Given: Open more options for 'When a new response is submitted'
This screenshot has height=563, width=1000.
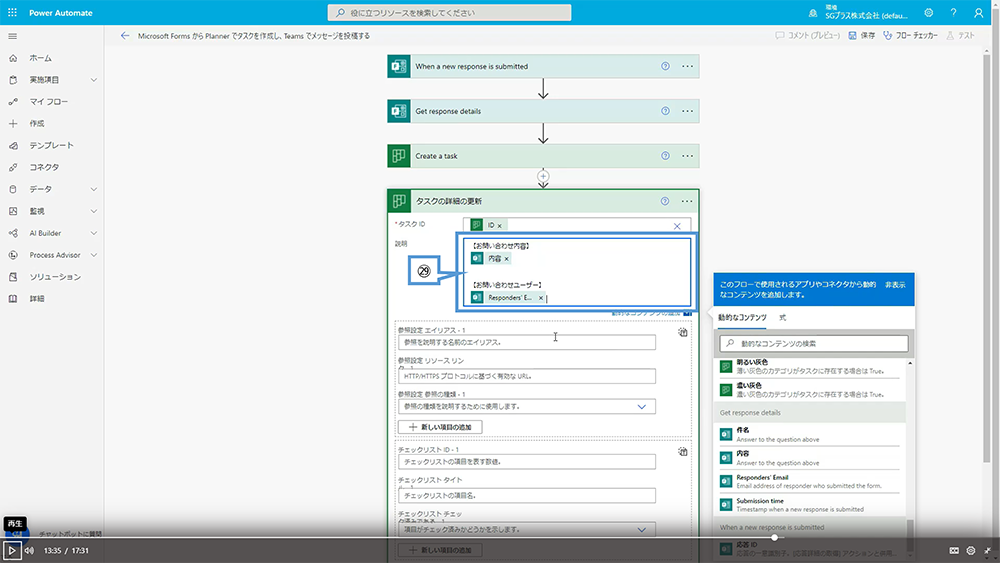Looking at the screenshot, I should point(687,66).
